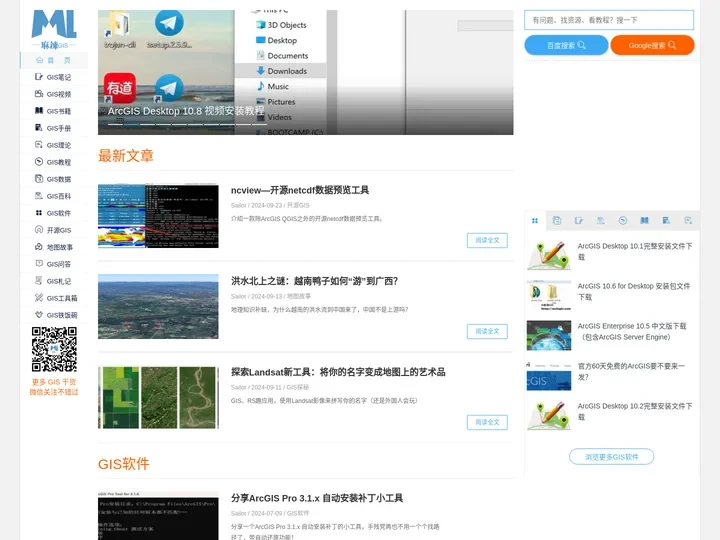Open ArcGIS Desktop 10.1完整安装文件下载 link
The height and width of the screenshot is (540, 720).
point(635,252)
